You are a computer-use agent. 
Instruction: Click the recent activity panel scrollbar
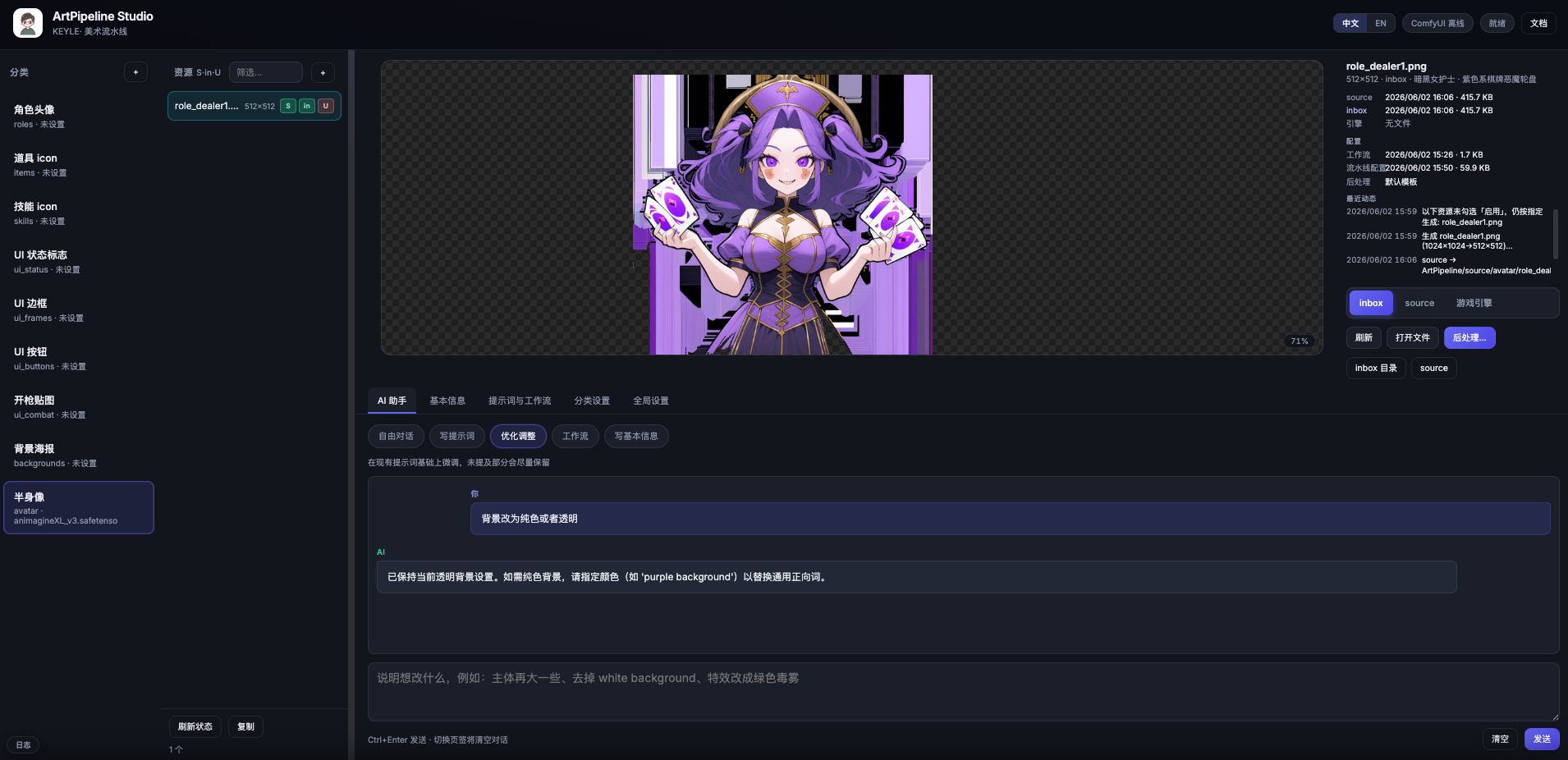pyautogui.click(x=1556, y=234)
